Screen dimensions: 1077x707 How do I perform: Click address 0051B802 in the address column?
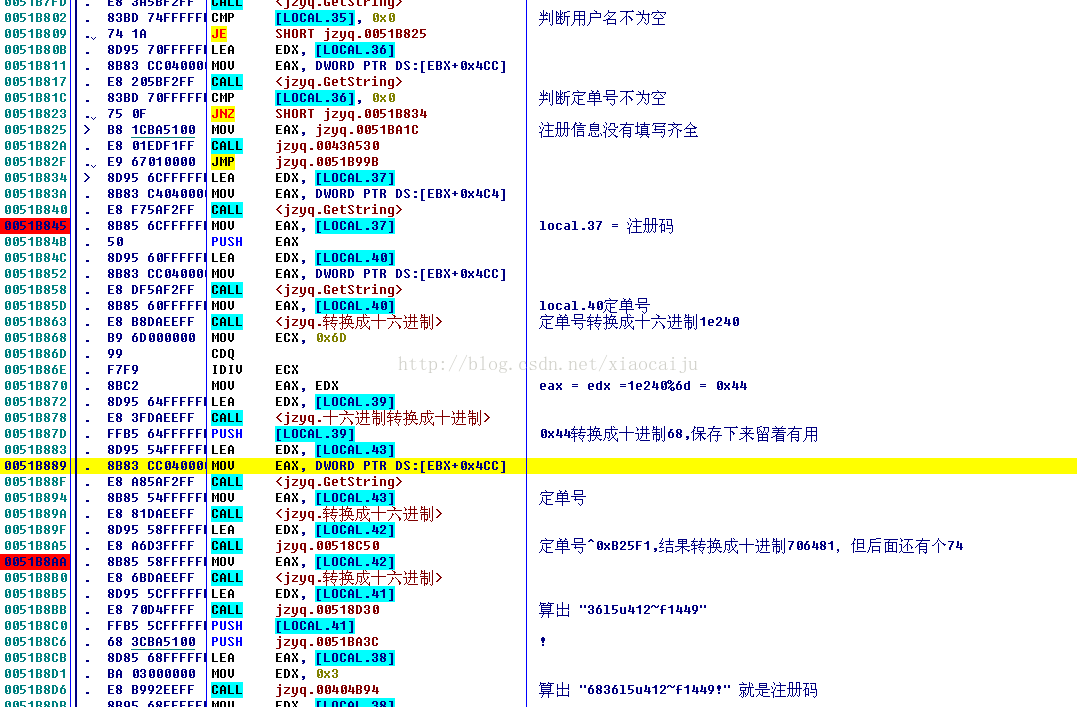pos(36,18)
